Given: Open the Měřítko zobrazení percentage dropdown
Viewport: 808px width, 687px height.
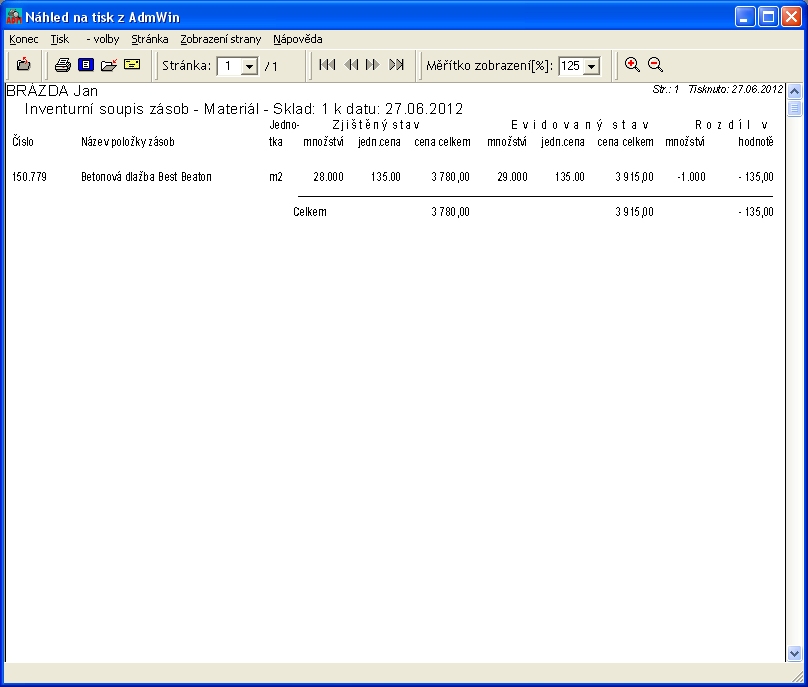Looking at the screenshot, I should pyautogui.click(x=592, y=66).
